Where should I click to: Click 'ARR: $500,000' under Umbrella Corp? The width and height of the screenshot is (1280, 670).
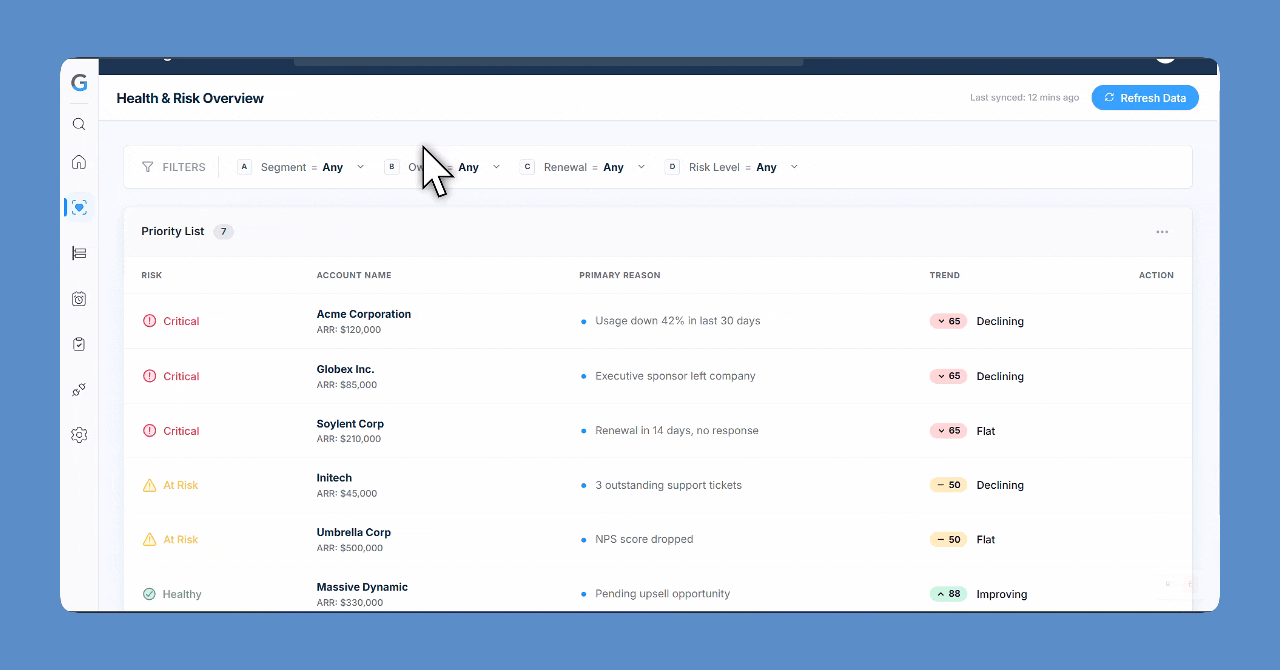click(350, 548)
